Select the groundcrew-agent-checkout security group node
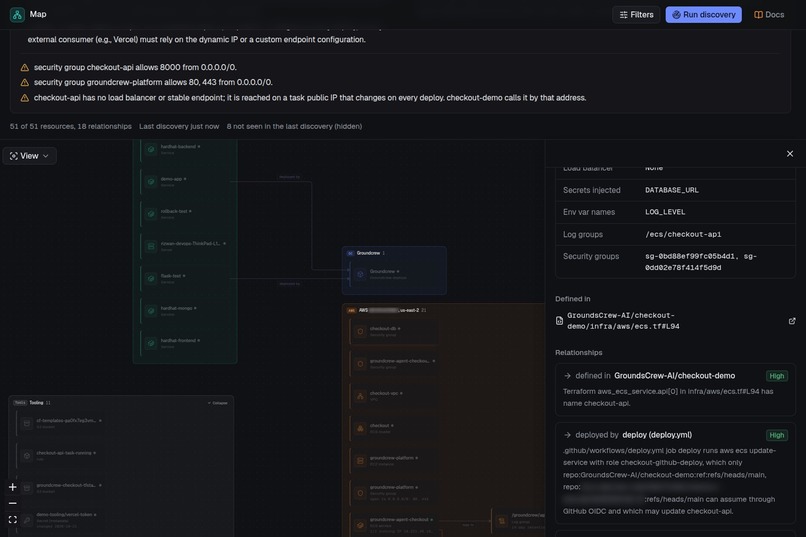Image resolution: width=806 pixels, height=537 pixels. (x=395, y=364)
